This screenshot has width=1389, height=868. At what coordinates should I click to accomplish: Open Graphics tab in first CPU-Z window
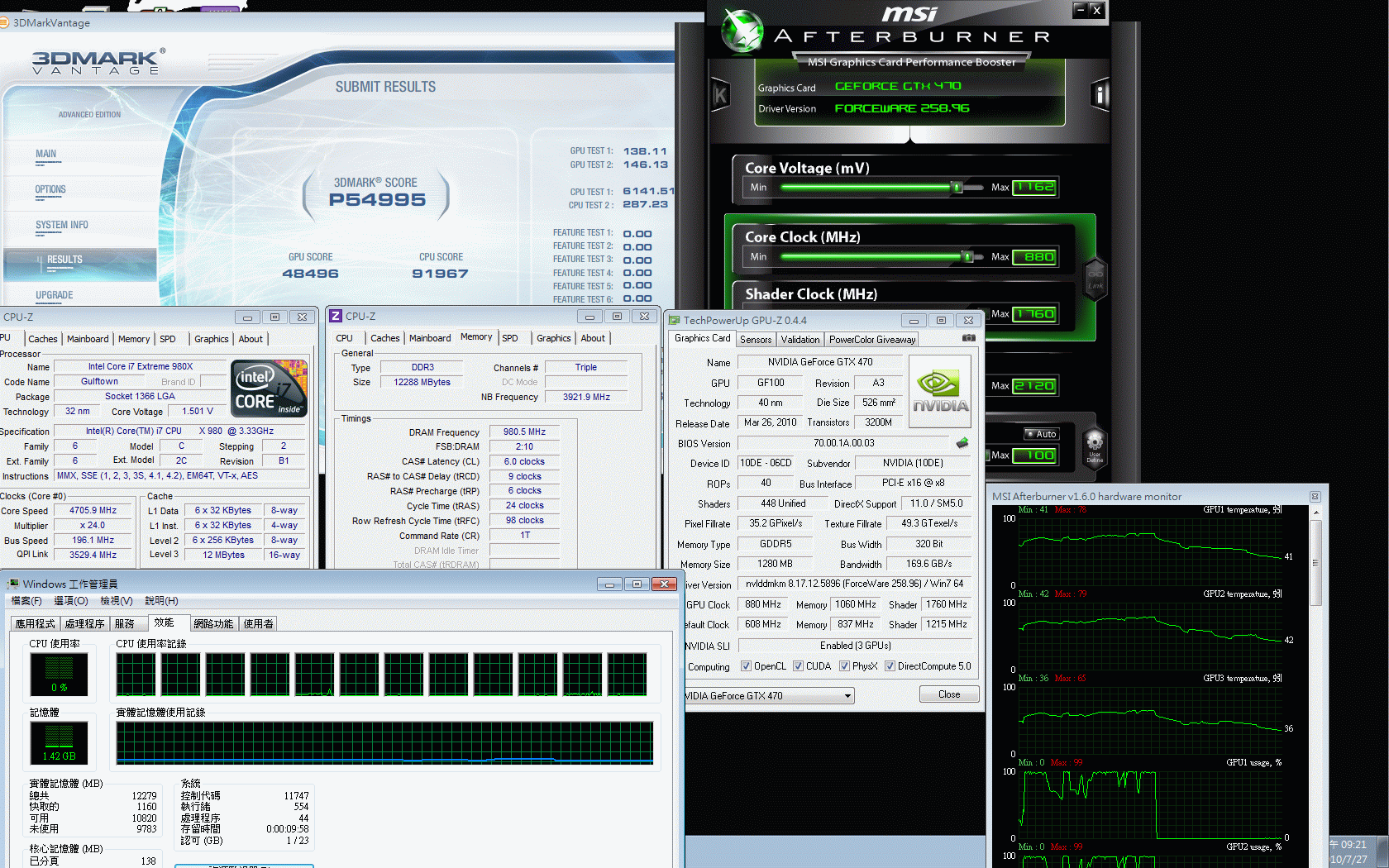coord(212,339)
